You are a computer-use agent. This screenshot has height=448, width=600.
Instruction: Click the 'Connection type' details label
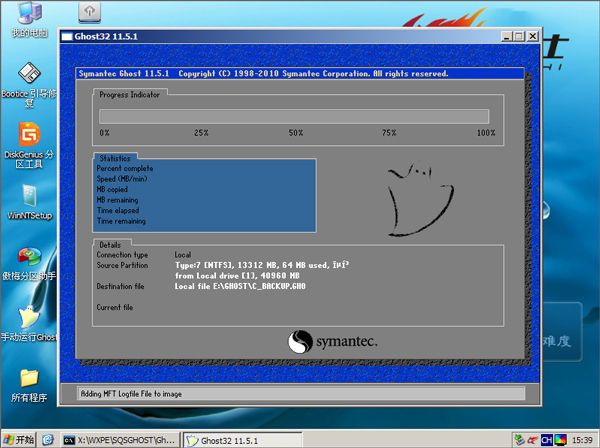coord(122,255)
